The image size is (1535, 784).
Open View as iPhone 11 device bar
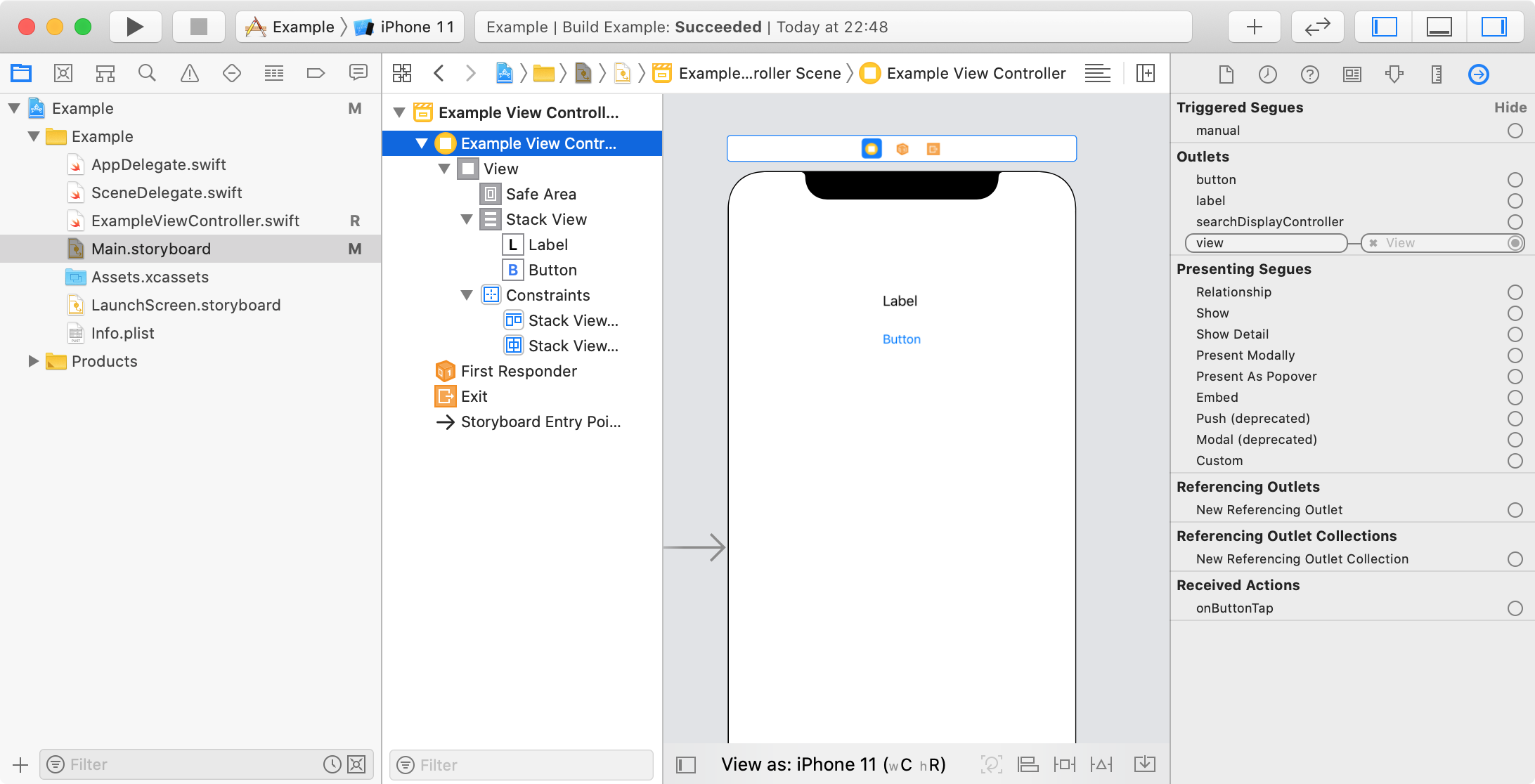click(x=833, y=764)
